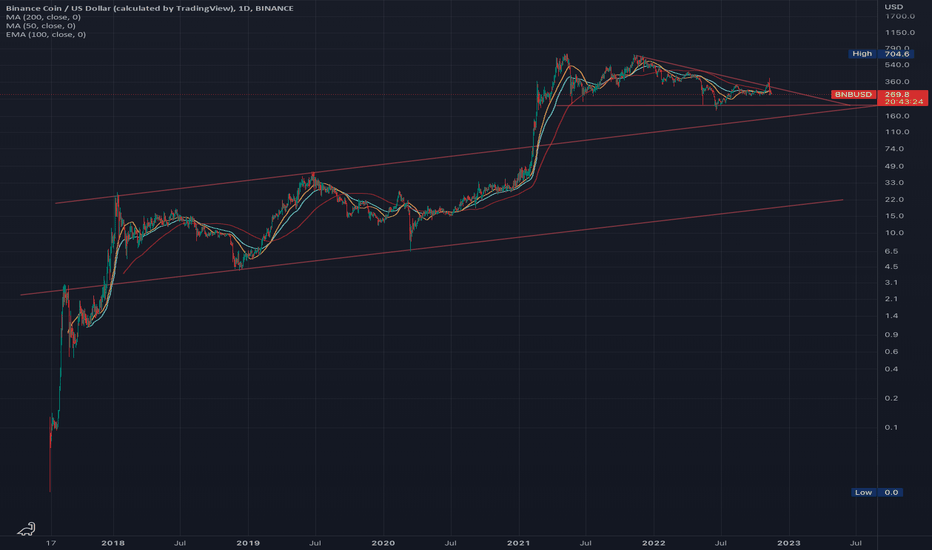Click the 3.1 price axis label

892,283
